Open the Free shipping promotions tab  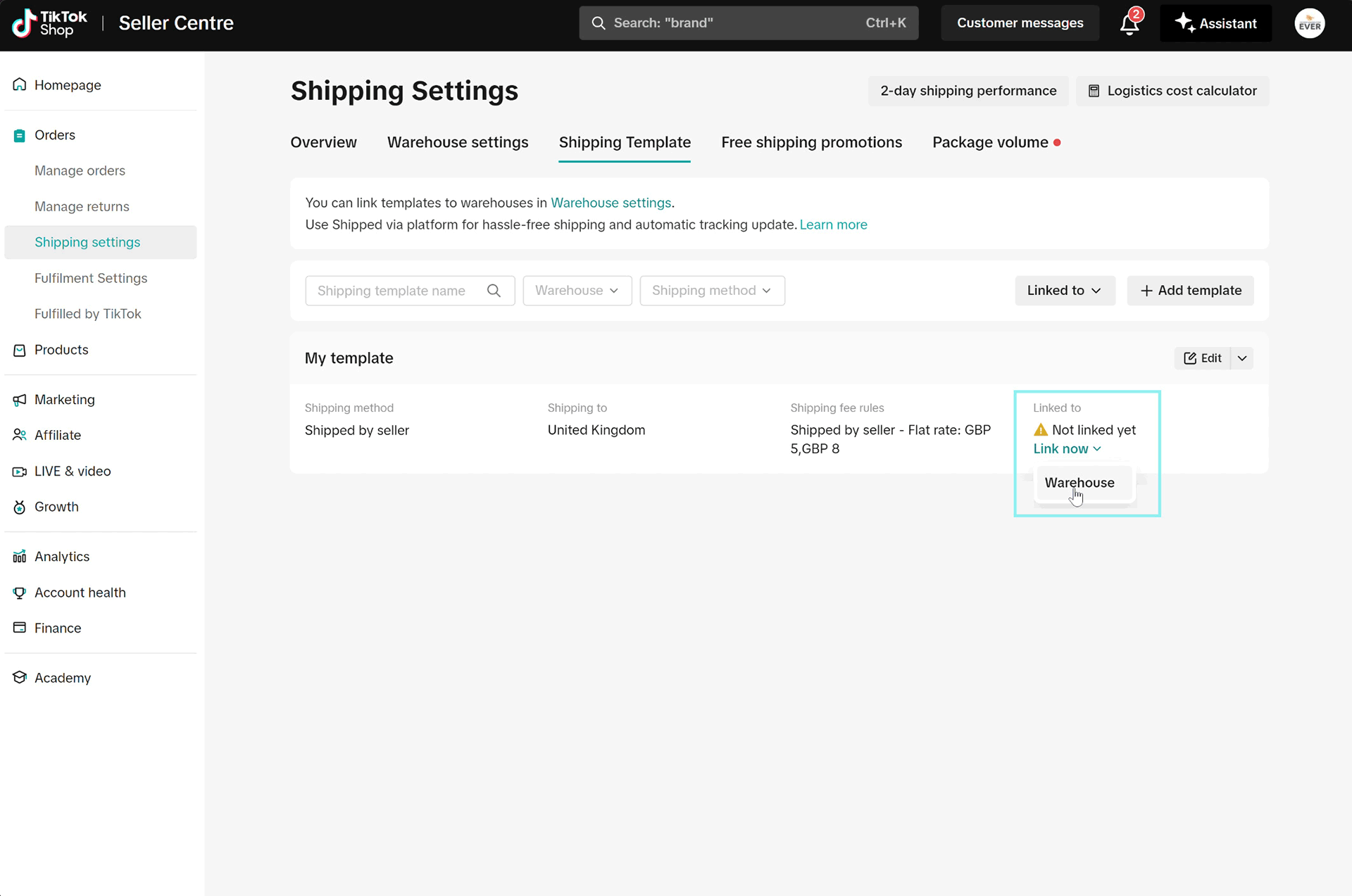pos(811,142)
